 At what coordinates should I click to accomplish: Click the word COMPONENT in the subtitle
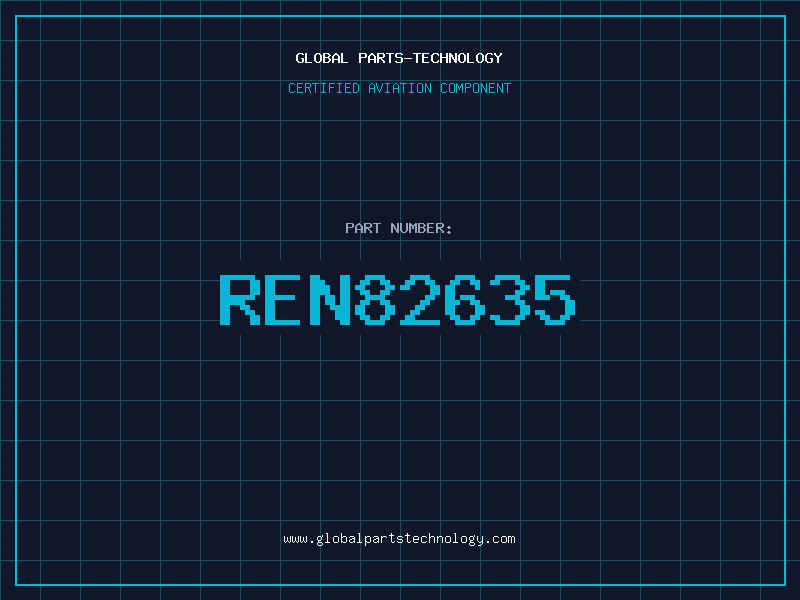(476, 88)
